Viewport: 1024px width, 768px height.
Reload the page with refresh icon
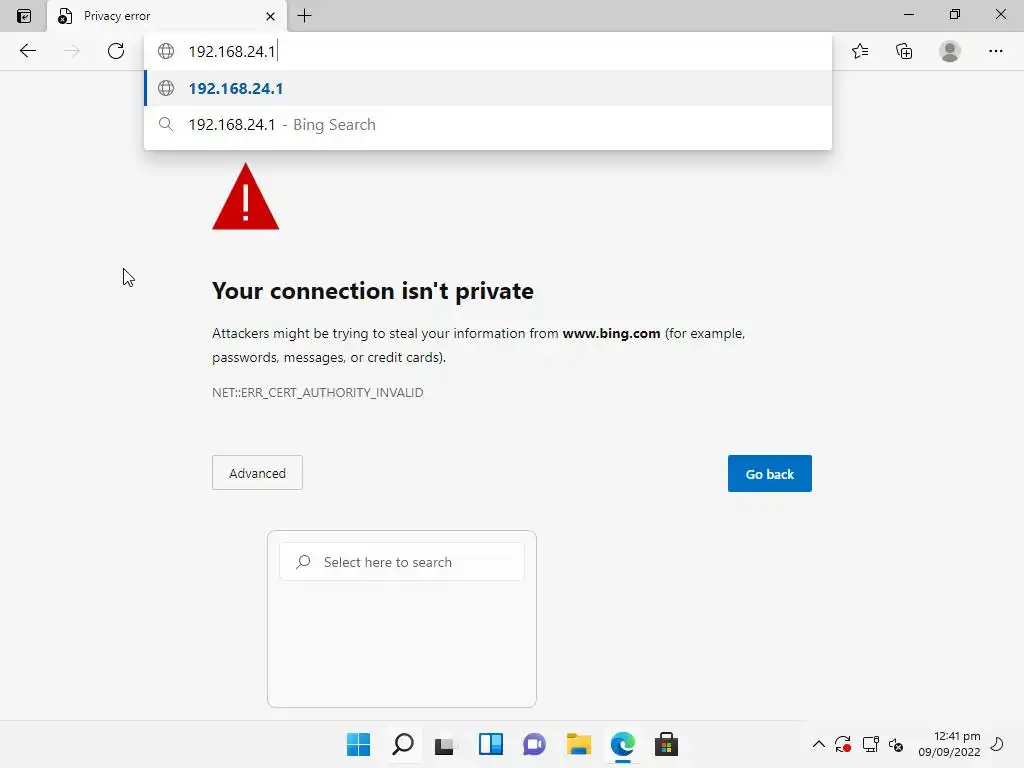(116, 51)
